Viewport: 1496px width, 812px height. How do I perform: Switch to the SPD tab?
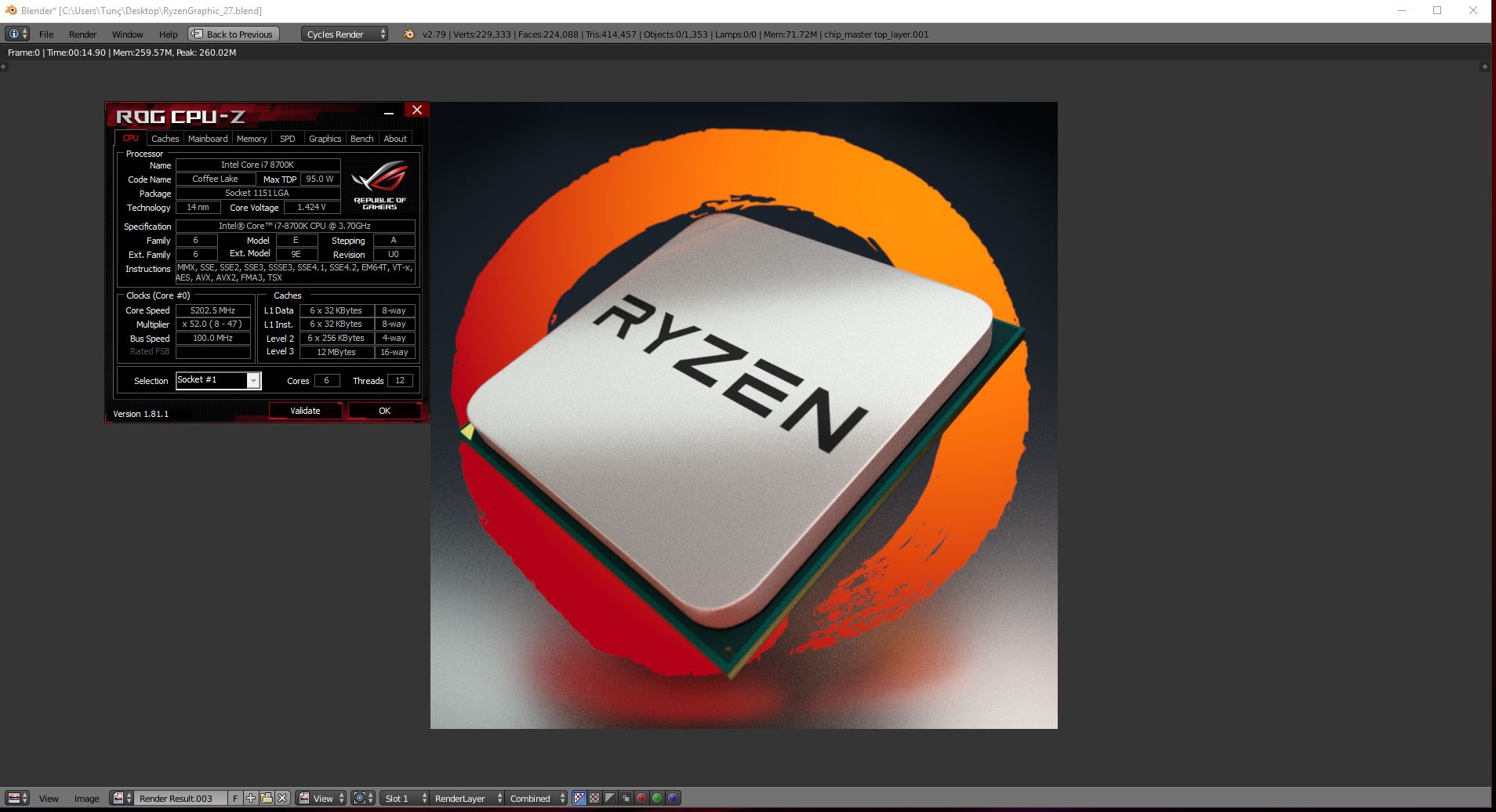coord(288,138)
